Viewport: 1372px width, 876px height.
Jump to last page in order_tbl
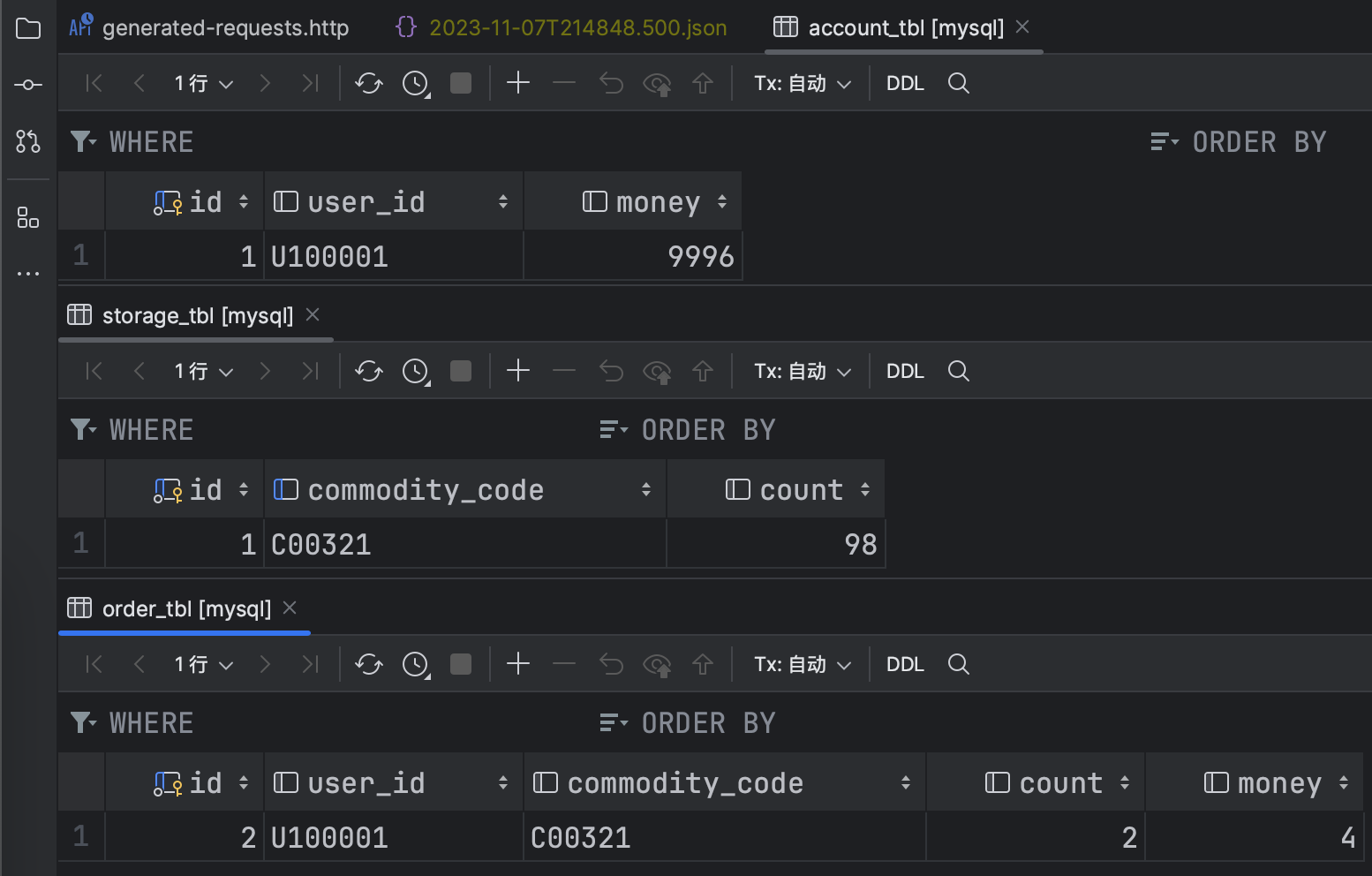310,664
